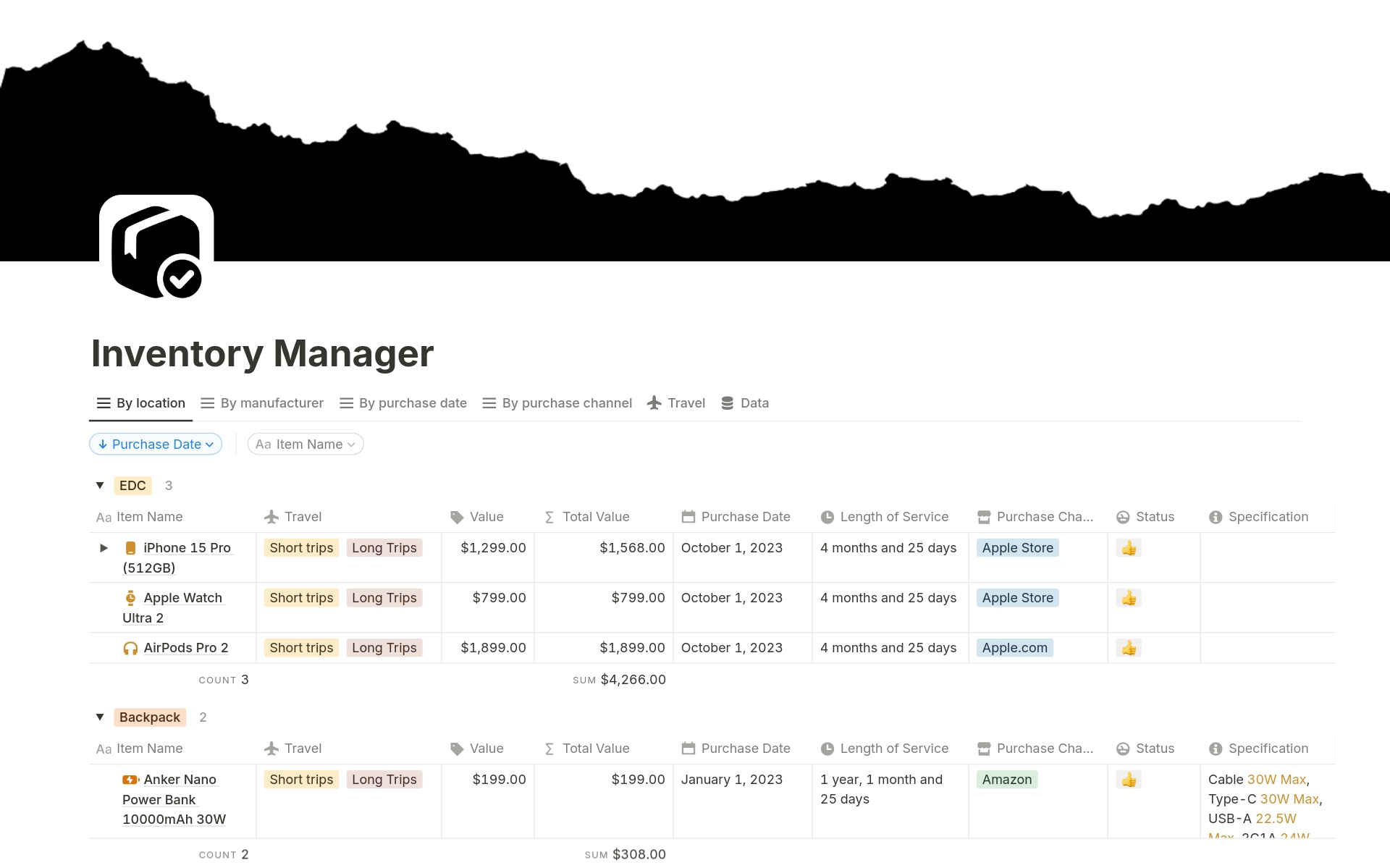Collapse the Backpack group
Image resolution: width=1390 pixels, height=868 pixels.
100,717
